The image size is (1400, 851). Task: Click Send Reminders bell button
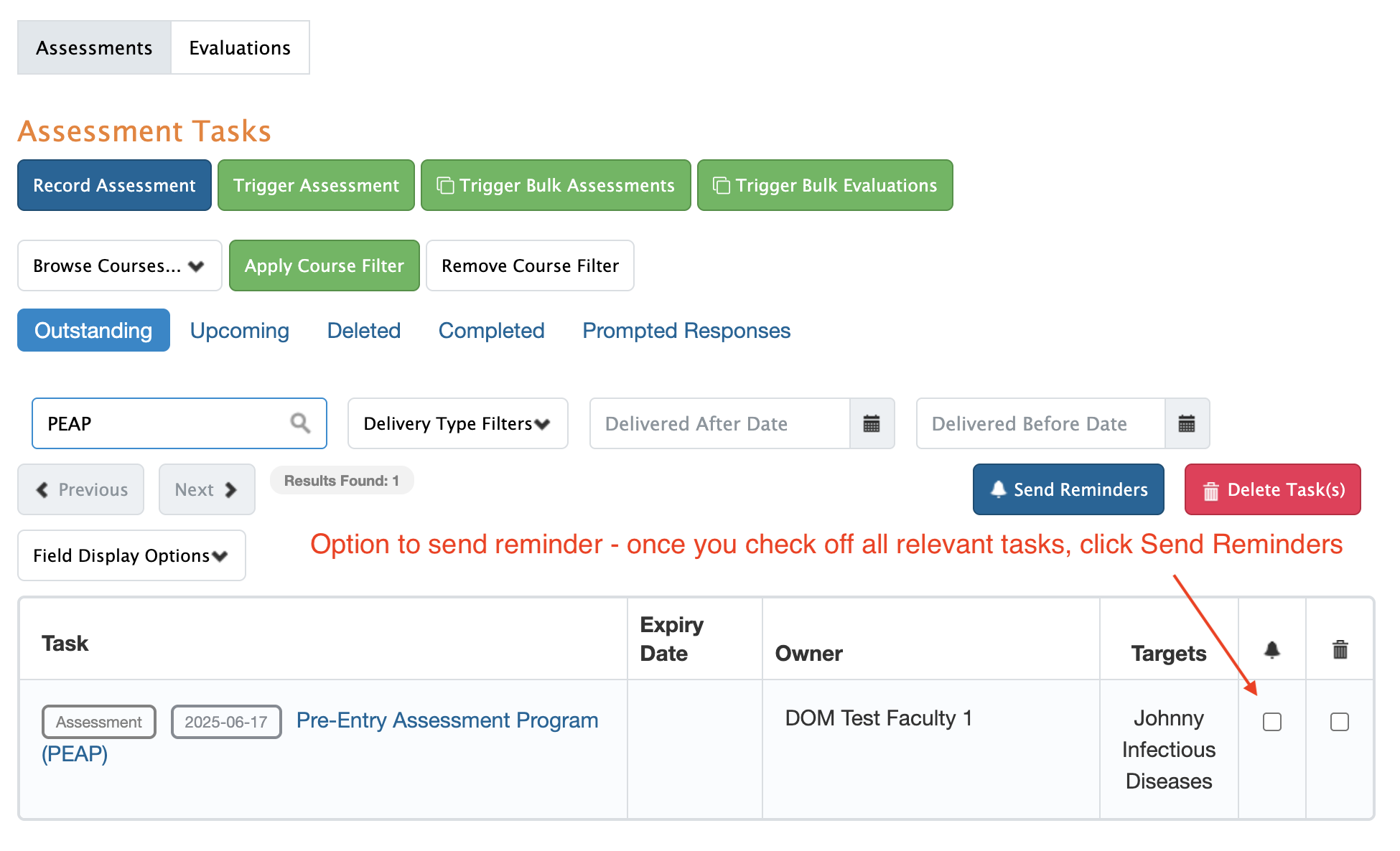[x=1068, y=489]
